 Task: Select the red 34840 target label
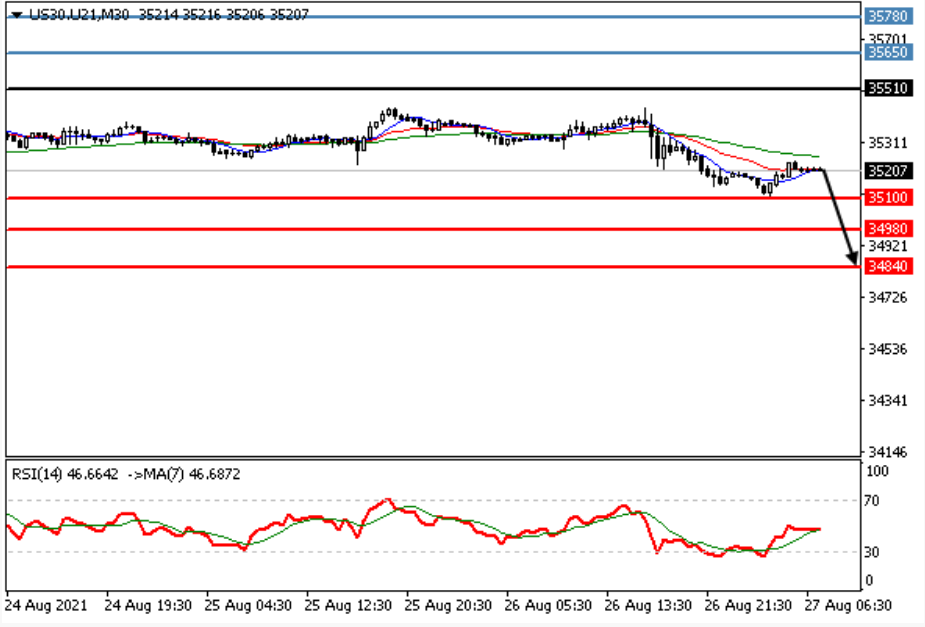888,266
